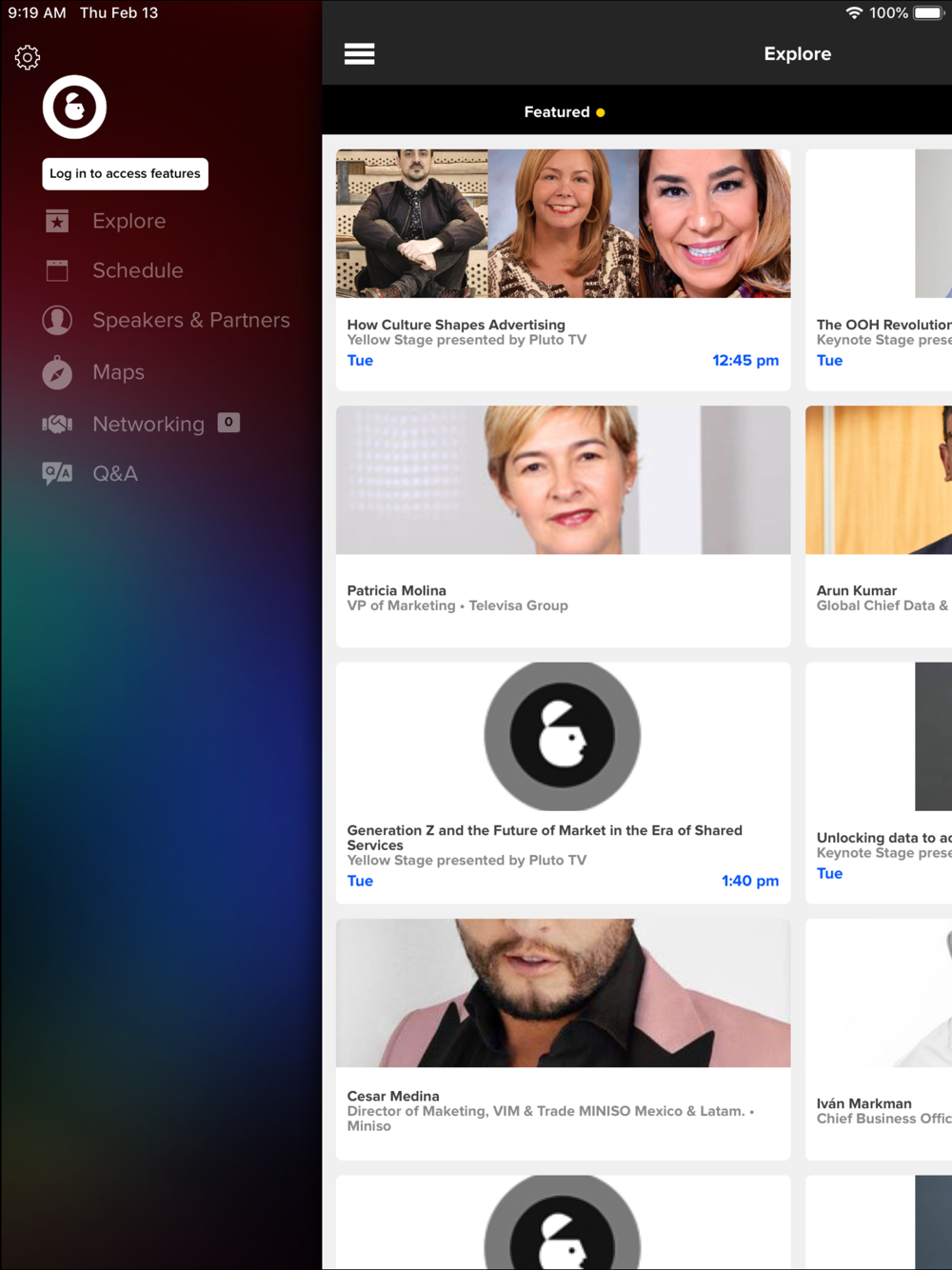952x1270 pixels.
Task: Click 'Cesar Medina' name text
Action: point(393,1096)
